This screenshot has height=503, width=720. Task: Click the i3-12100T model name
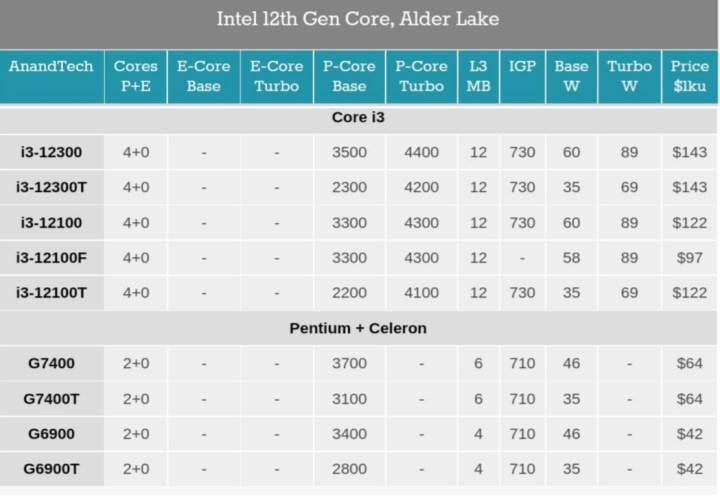(x=51, y=292)
